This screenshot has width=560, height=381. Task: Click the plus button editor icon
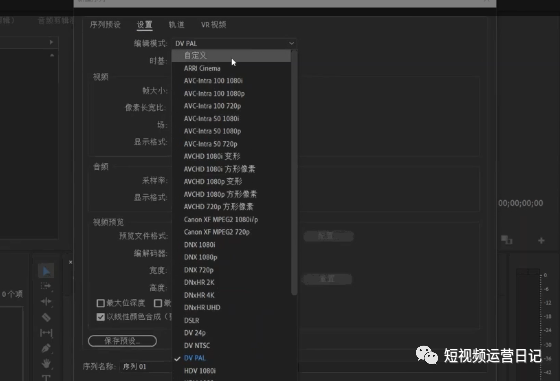[541, 240]
